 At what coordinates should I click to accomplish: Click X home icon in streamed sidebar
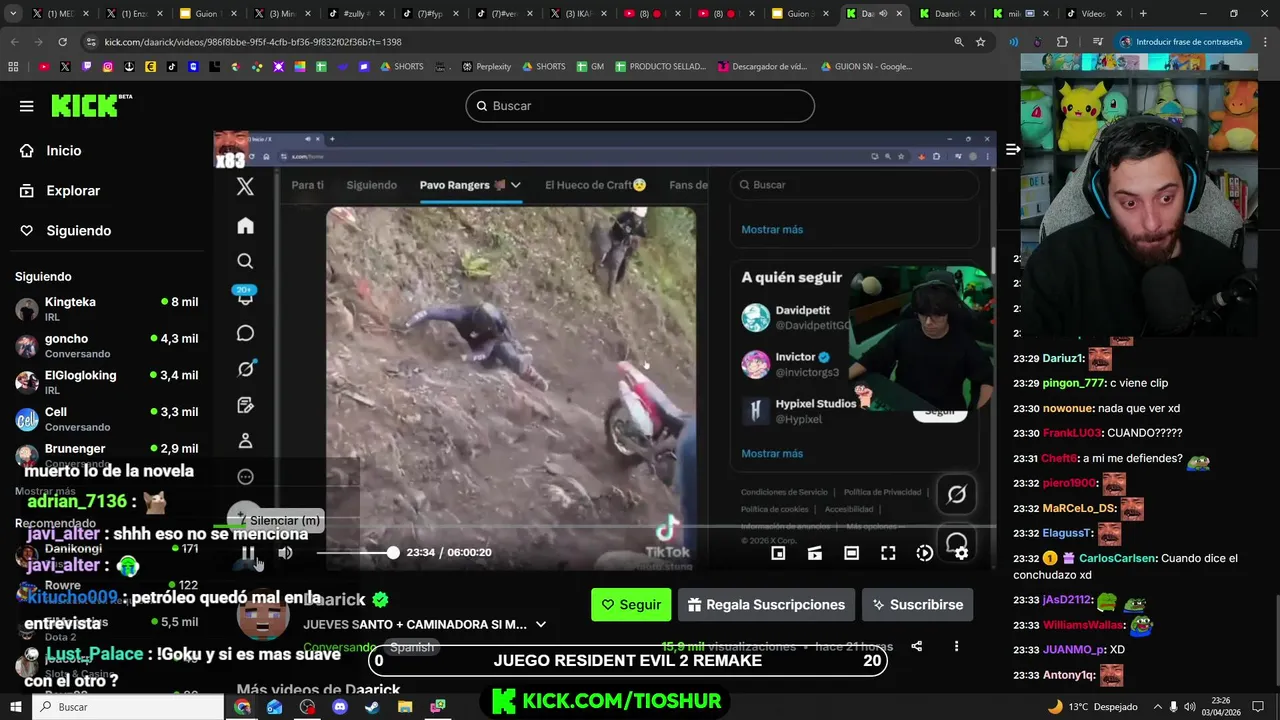pos(245,226)
